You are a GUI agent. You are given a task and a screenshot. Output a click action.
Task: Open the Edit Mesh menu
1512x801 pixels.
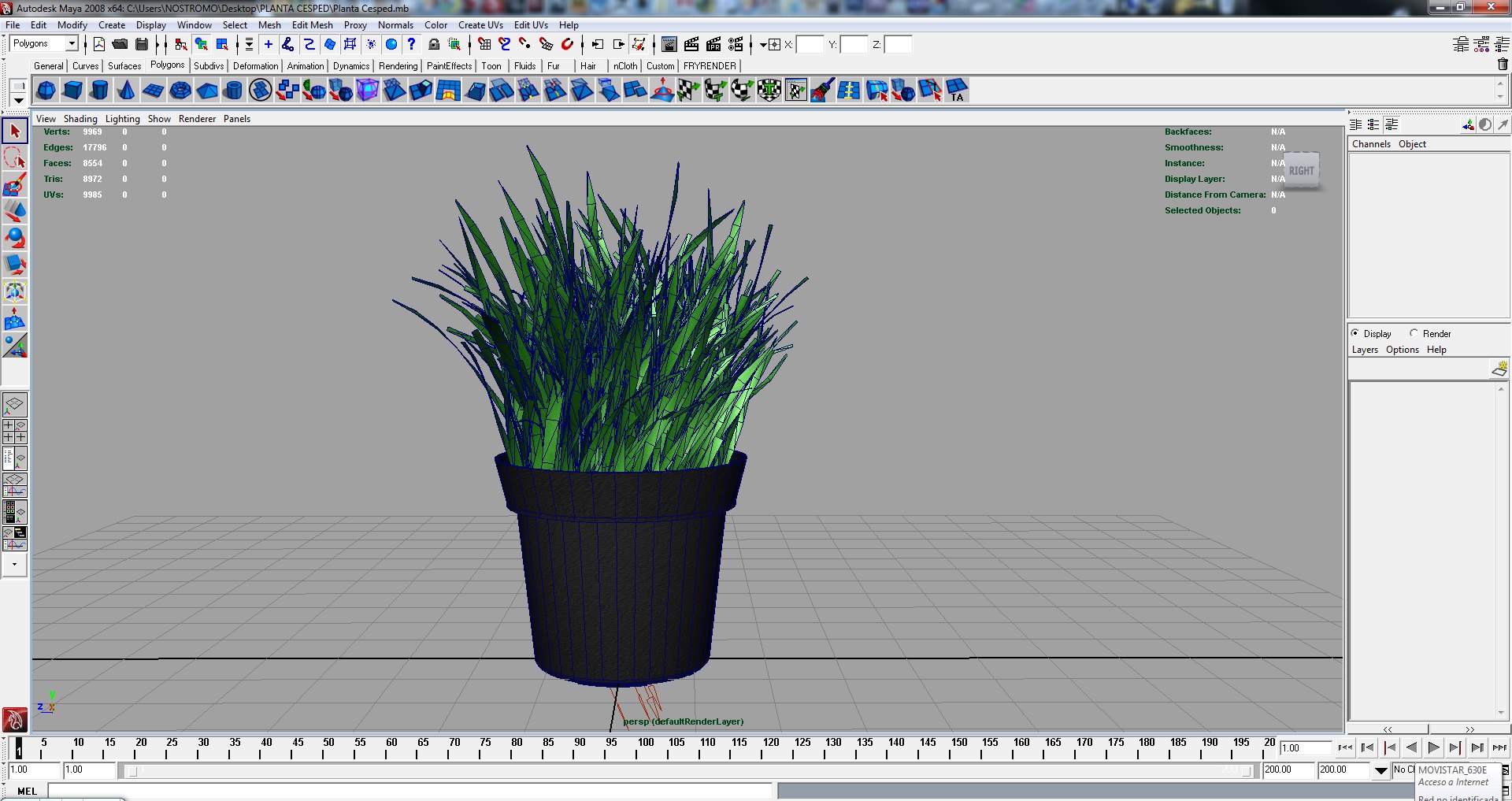(x=312, y=25)
